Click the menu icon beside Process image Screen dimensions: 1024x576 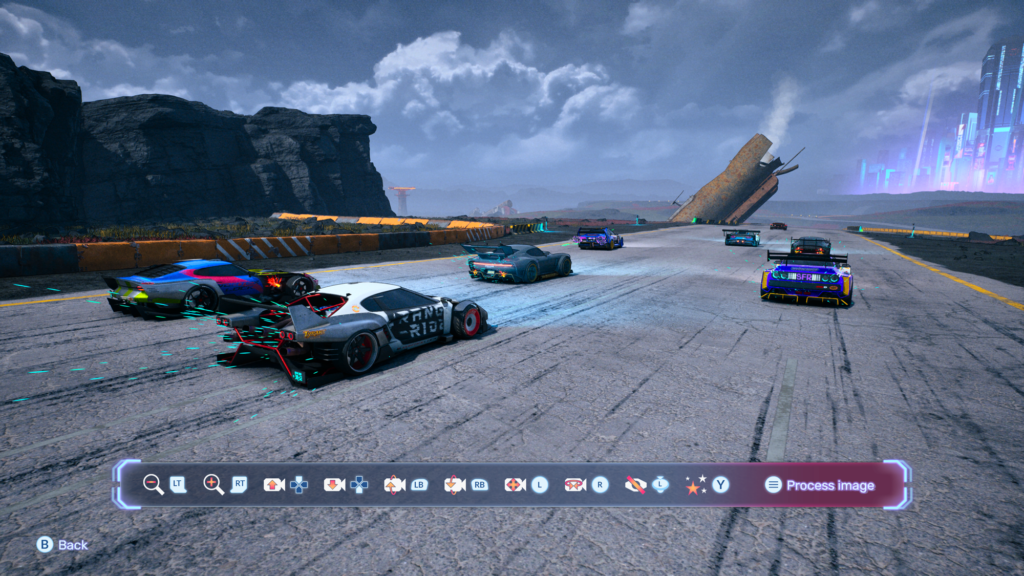[773, 485]
